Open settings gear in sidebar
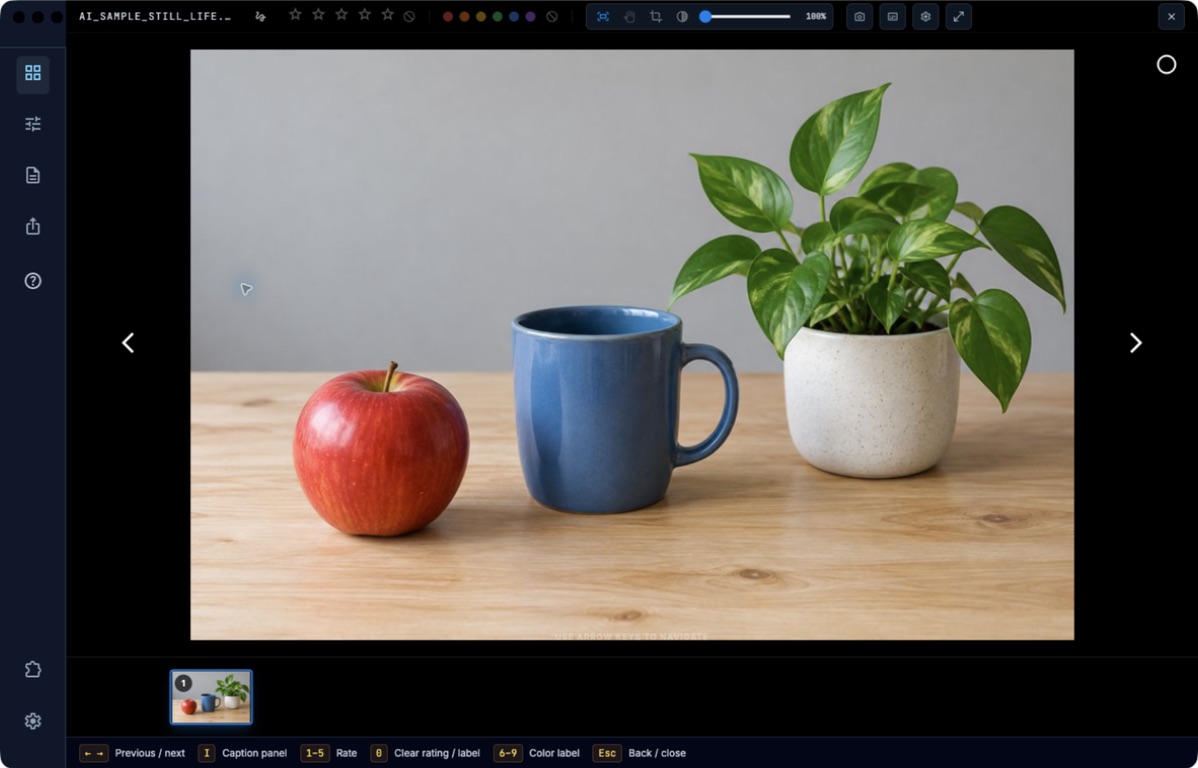The image size is (1198, 768). (x=33, y=721)
